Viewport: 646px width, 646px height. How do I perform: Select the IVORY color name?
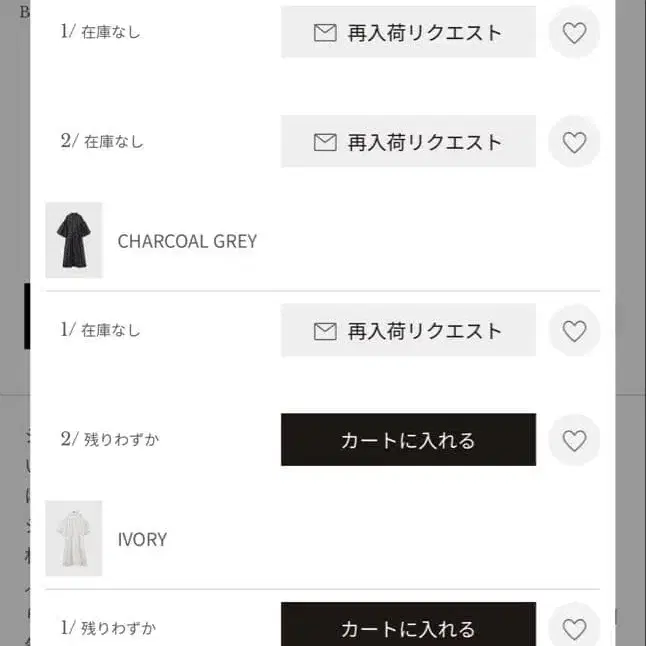pyautogui.click(x=142, y=539)
